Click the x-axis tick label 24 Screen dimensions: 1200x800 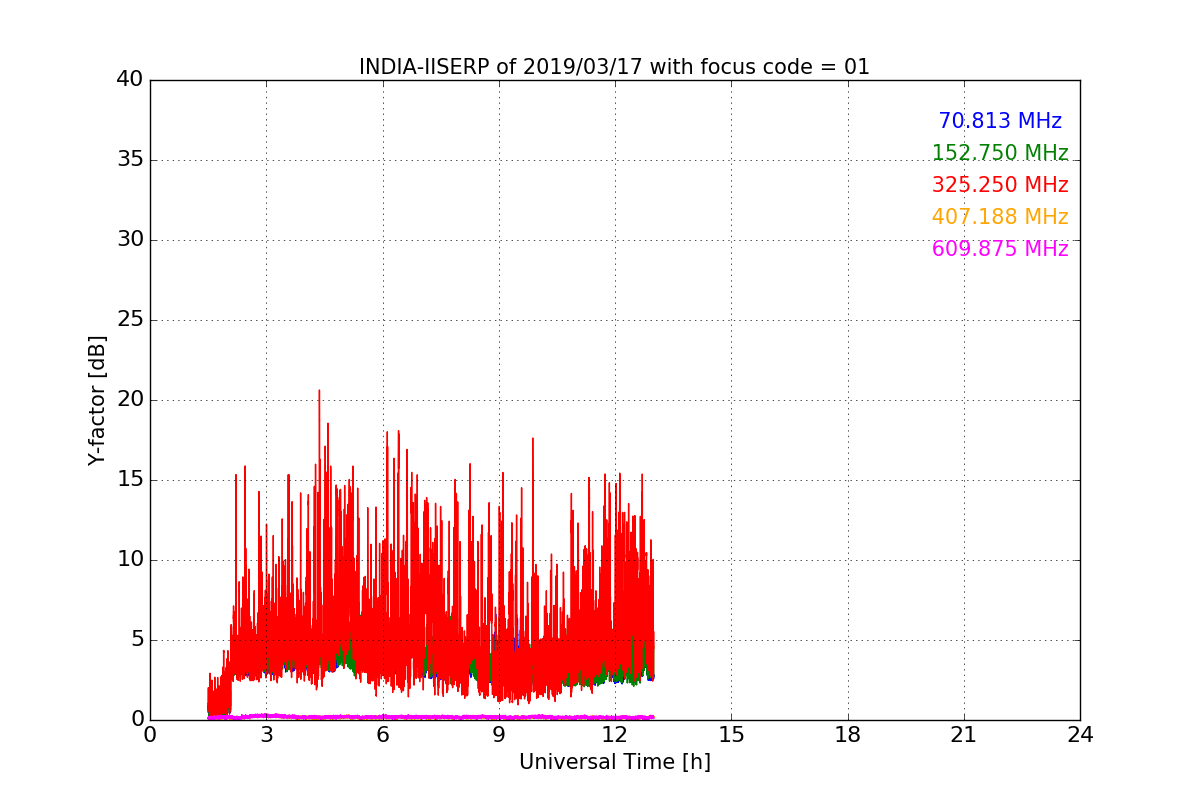point(1080,735)
